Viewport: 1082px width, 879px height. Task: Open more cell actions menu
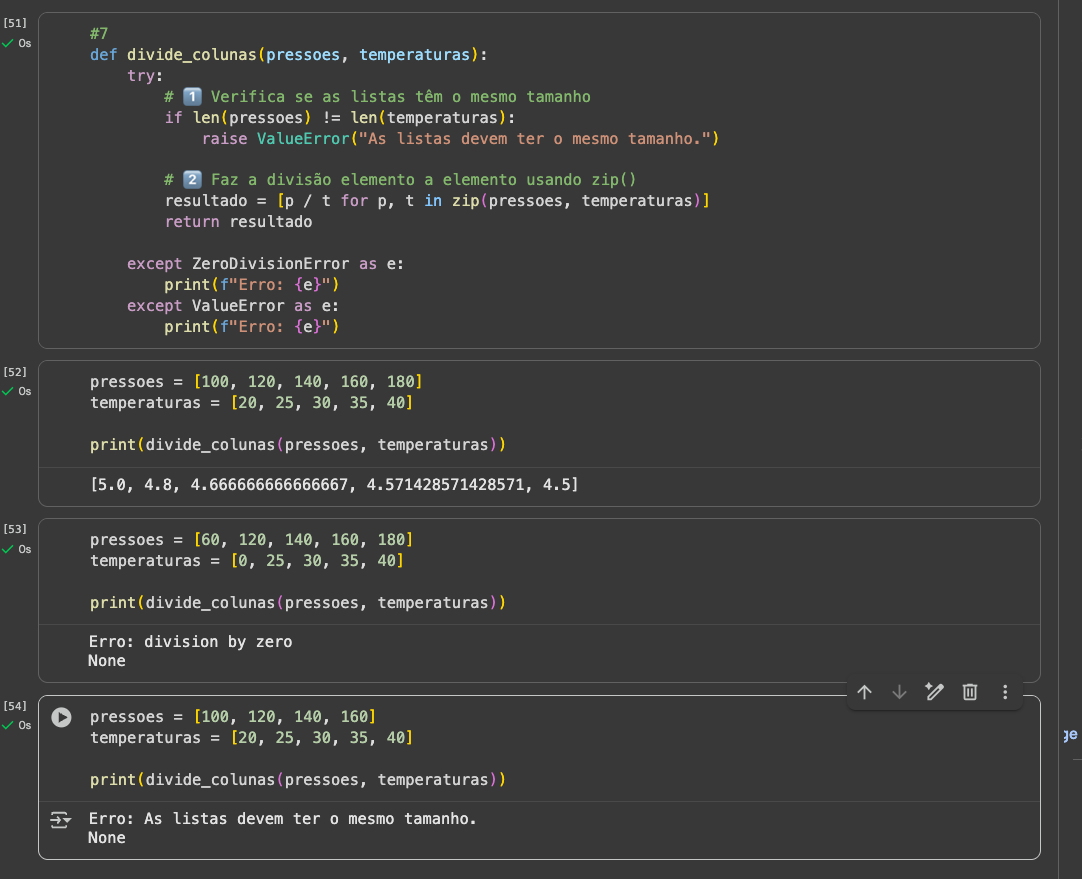coord(1005,692)
